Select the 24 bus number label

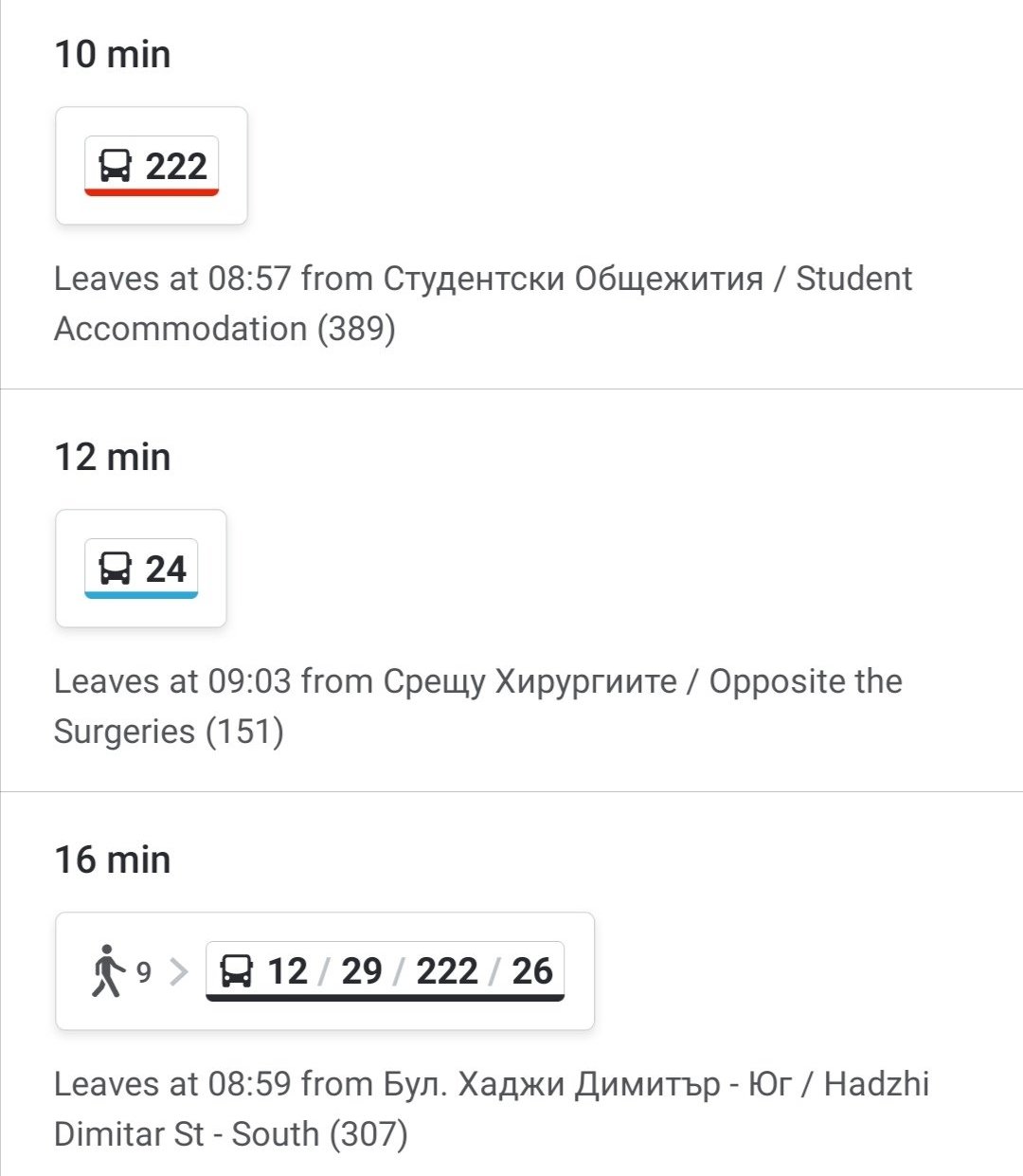(166, 569)
